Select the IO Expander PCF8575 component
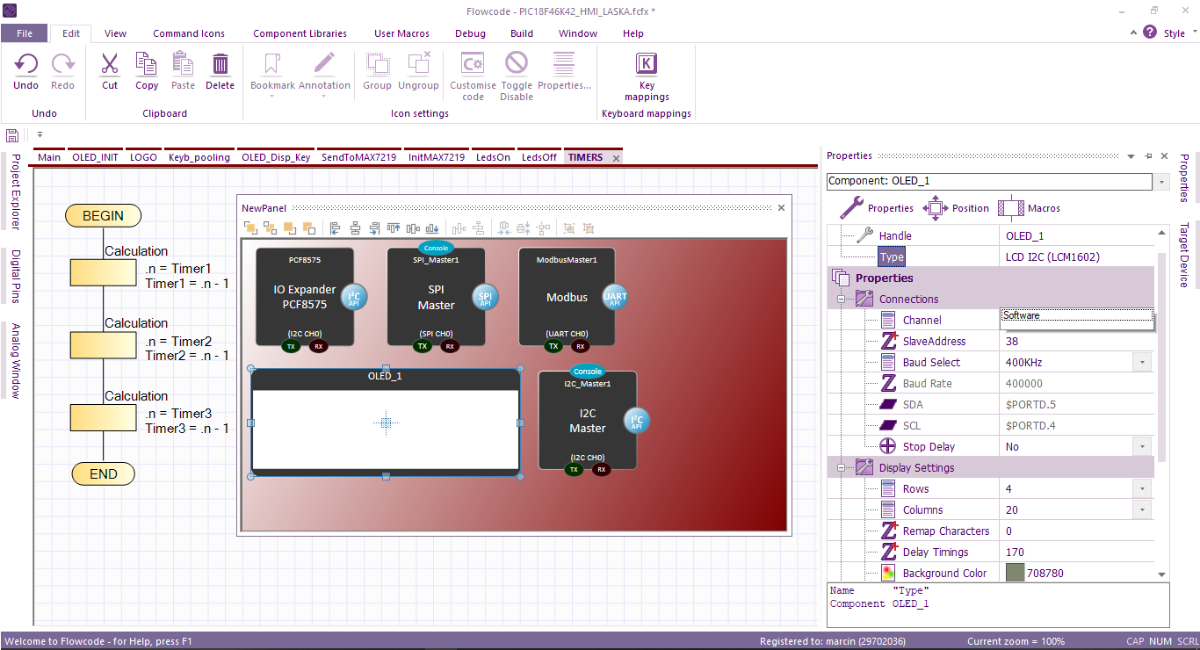Screen dimensions: 1200x650 pos(304,297)
